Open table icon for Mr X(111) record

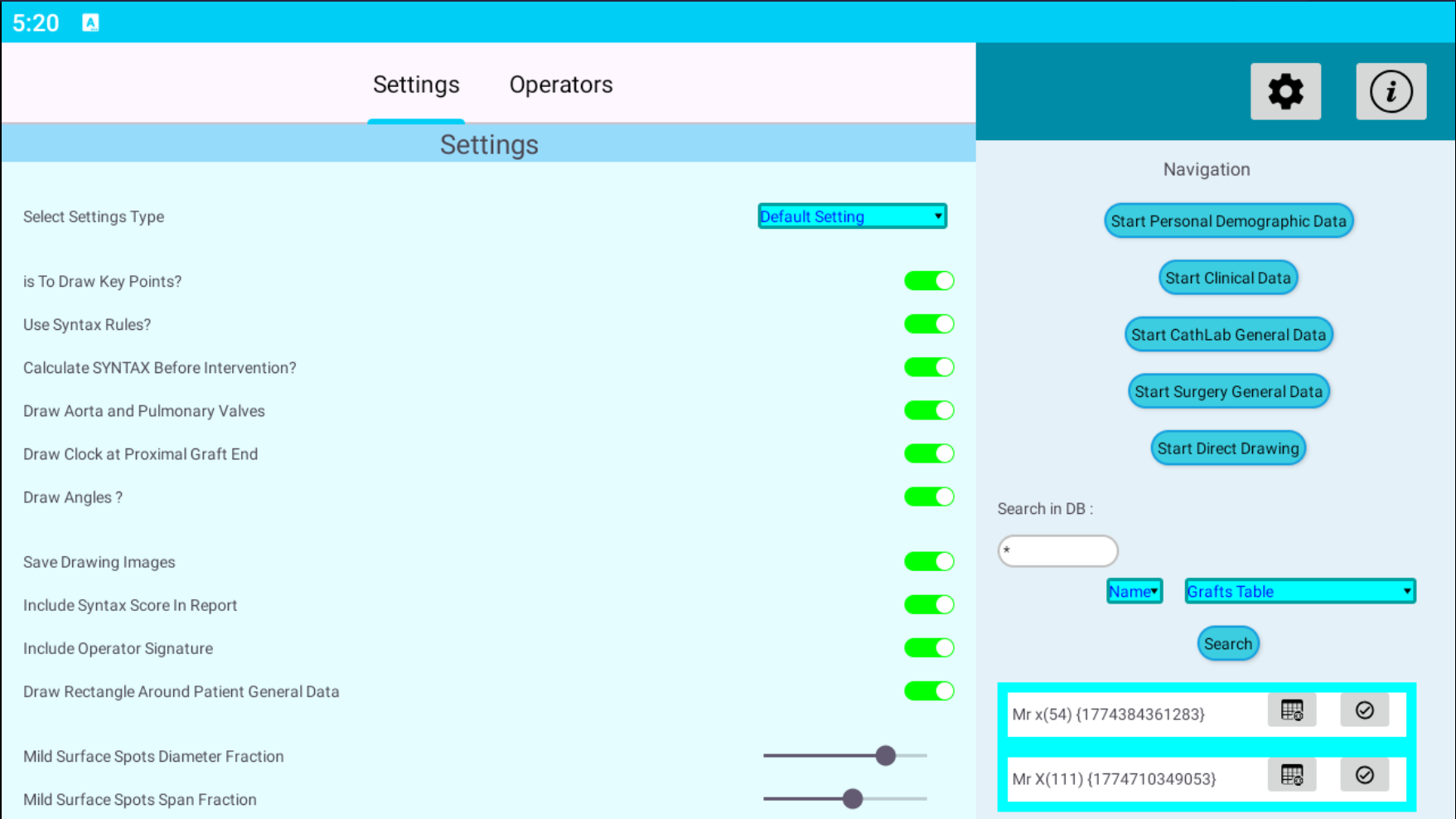coord(1292,775)
